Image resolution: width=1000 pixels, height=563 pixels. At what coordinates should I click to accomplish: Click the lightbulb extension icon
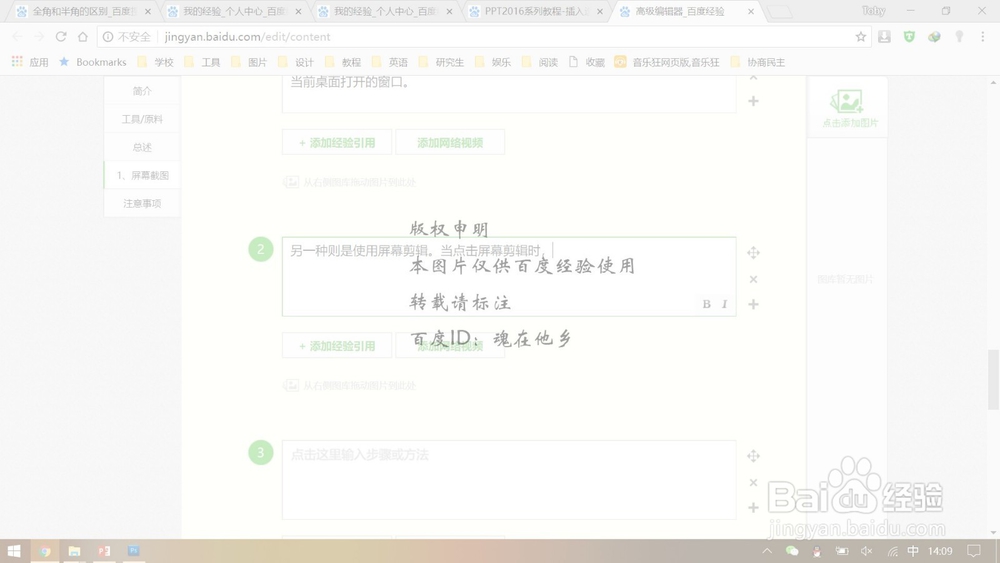(959, 36)
